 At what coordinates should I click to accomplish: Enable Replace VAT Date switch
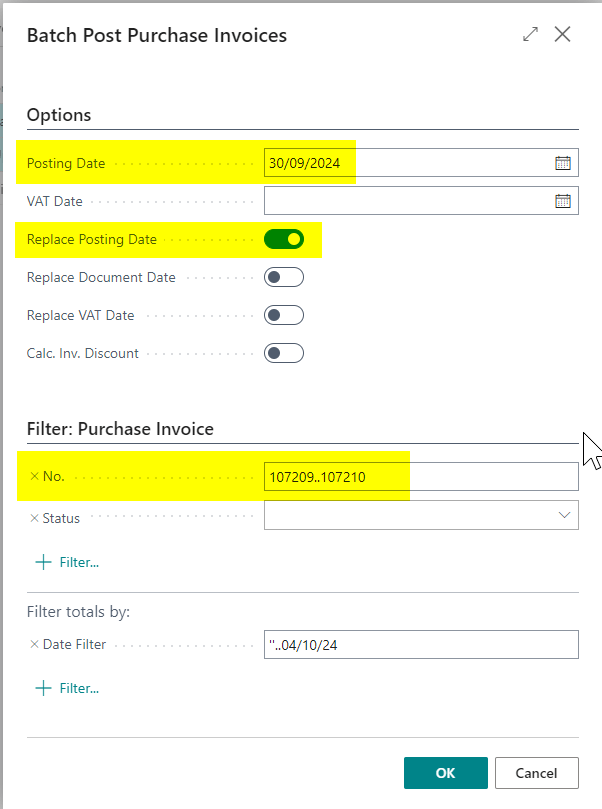(284, 315)
